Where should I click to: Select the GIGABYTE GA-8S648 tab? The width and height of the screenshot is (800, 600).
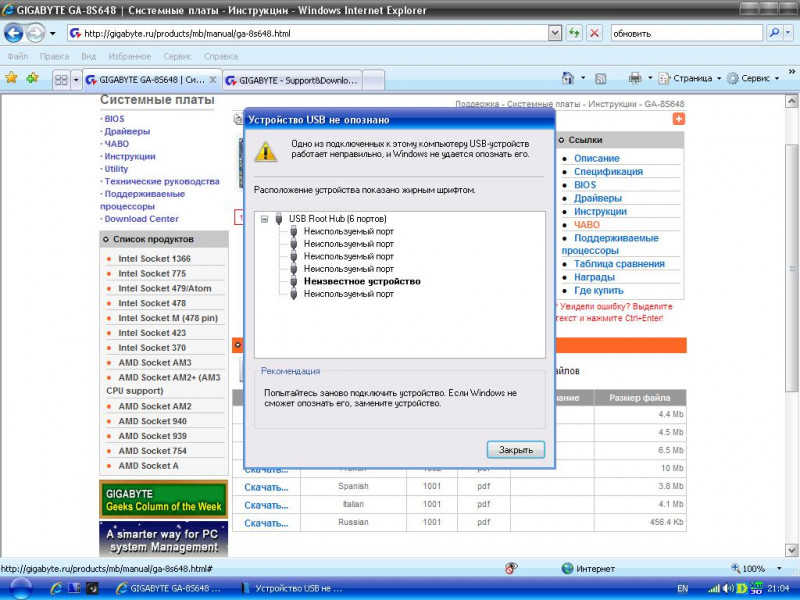(146, 80)
